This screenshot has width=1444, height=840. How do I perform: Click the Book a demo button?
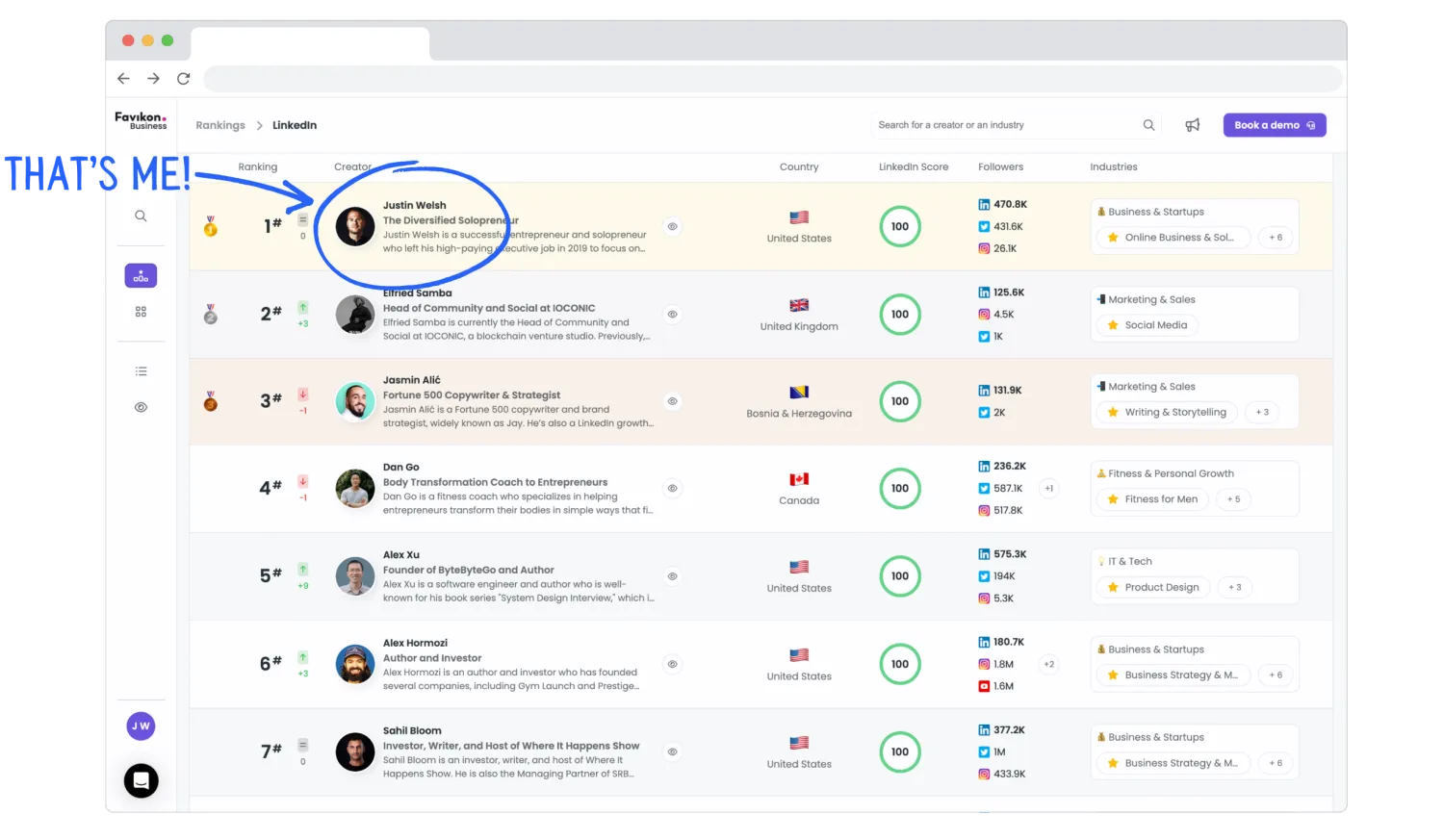click(1274, 125)
